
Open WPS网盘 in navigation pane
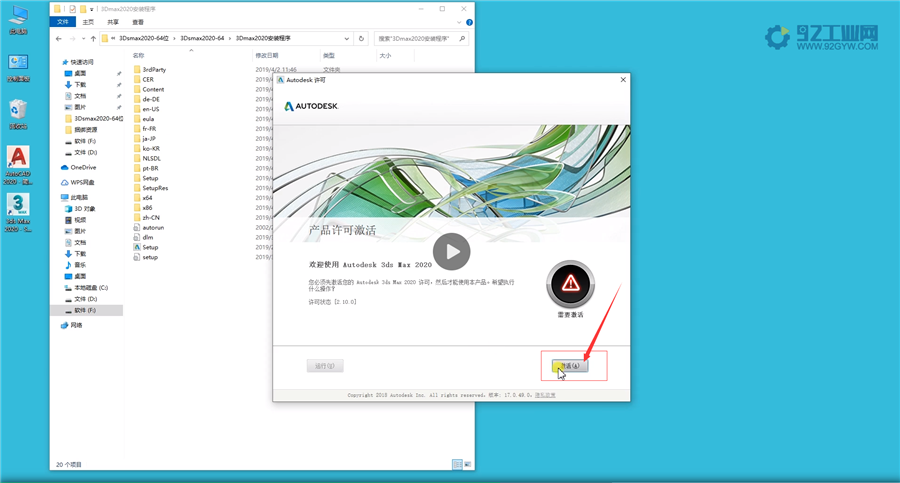click(x=77, y=183)
